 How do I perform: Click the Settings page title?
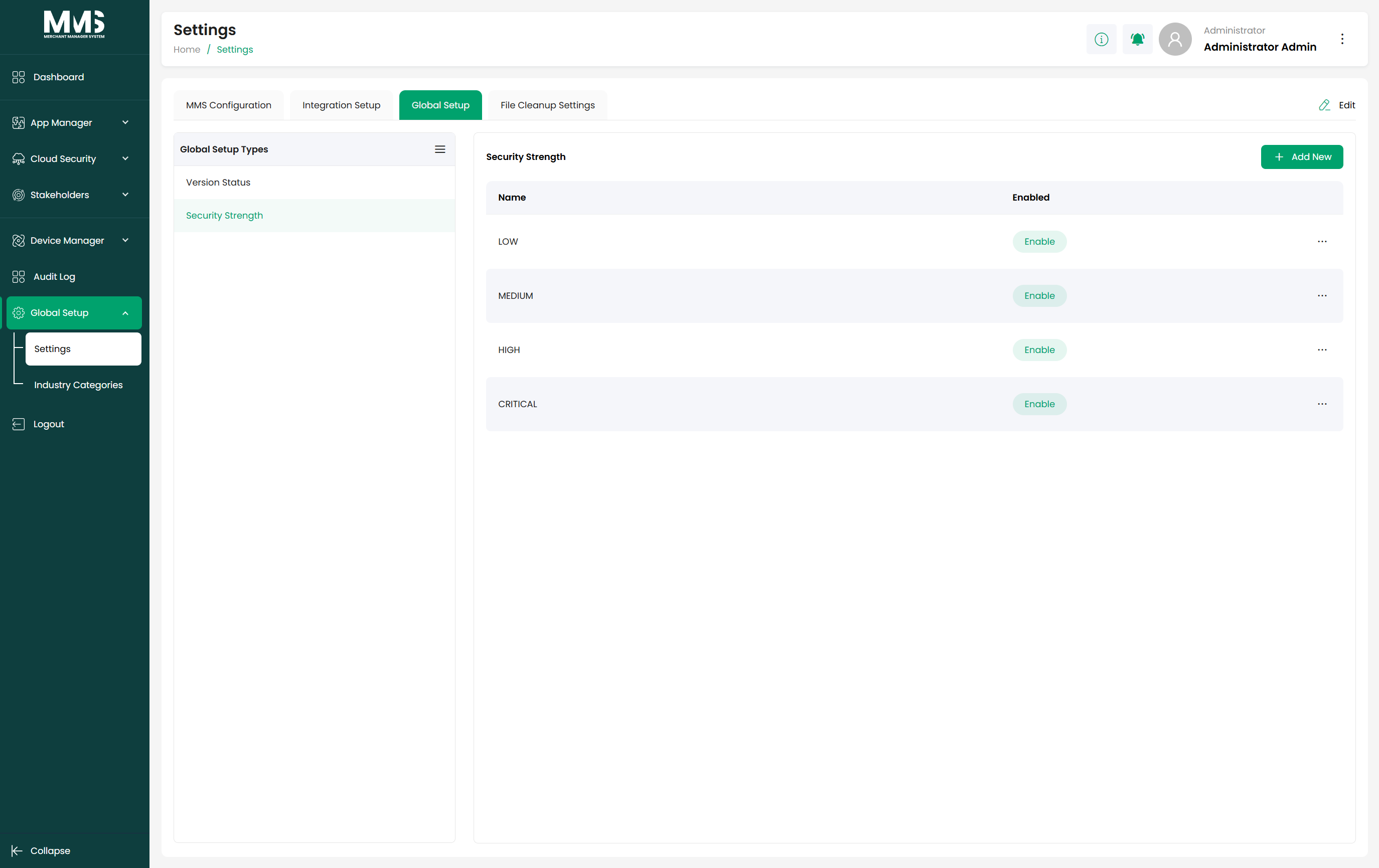(205, 30)
